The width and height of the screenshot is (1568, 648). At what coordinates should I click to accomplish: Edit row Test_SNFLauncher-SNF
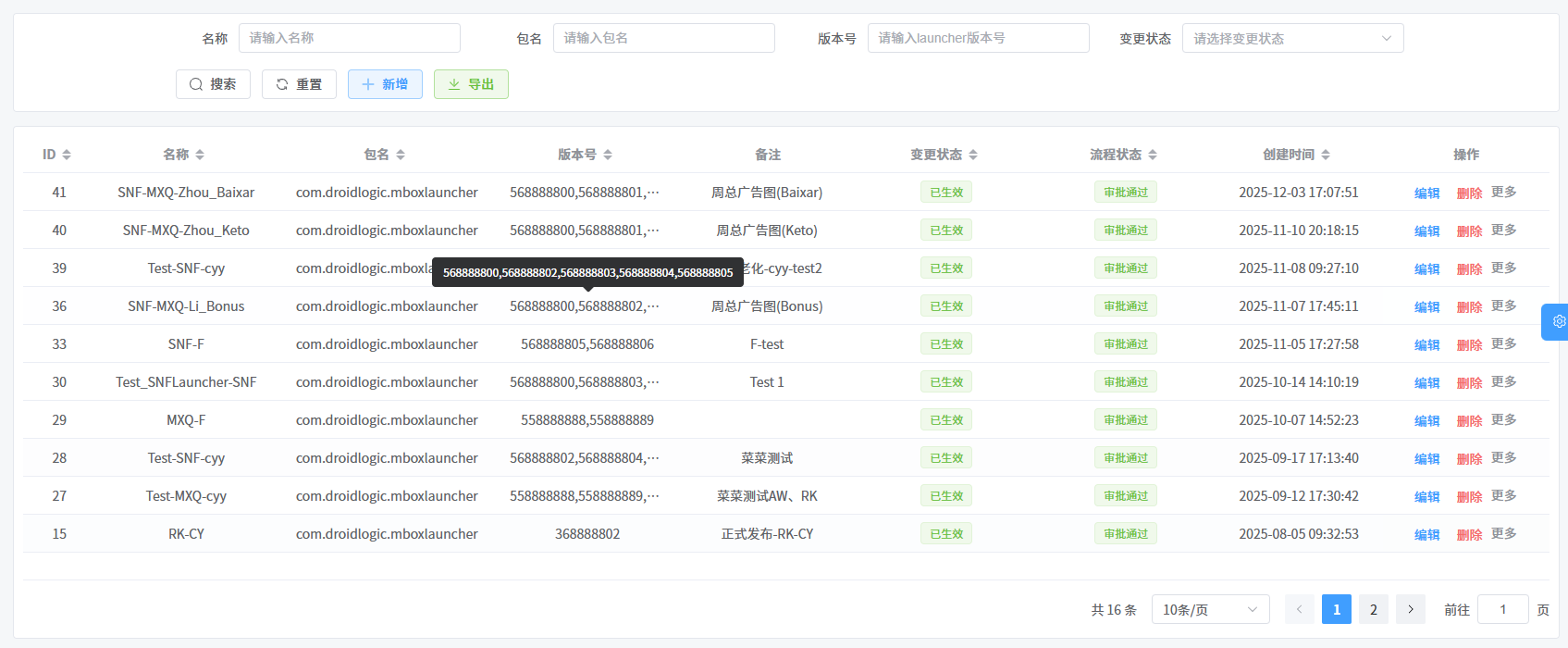[1427, 383]
